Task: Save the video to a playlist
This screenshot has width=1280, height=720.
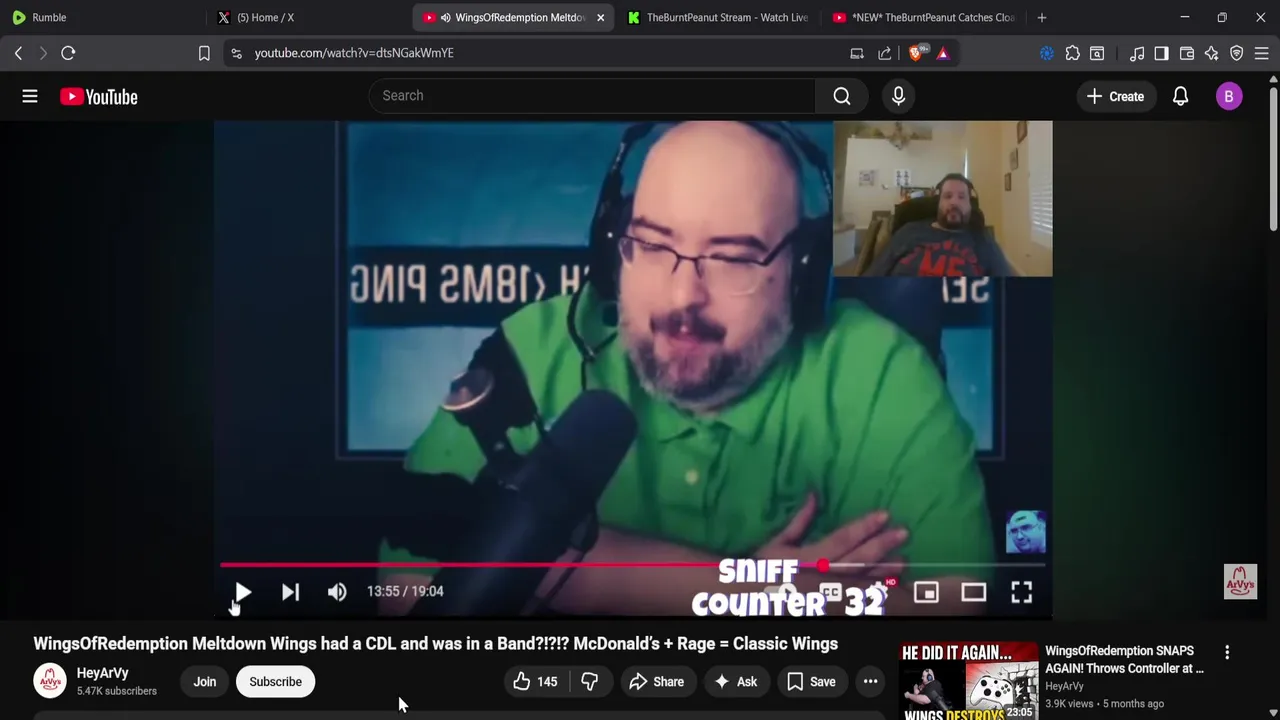Action: click(x=811, y=682)
